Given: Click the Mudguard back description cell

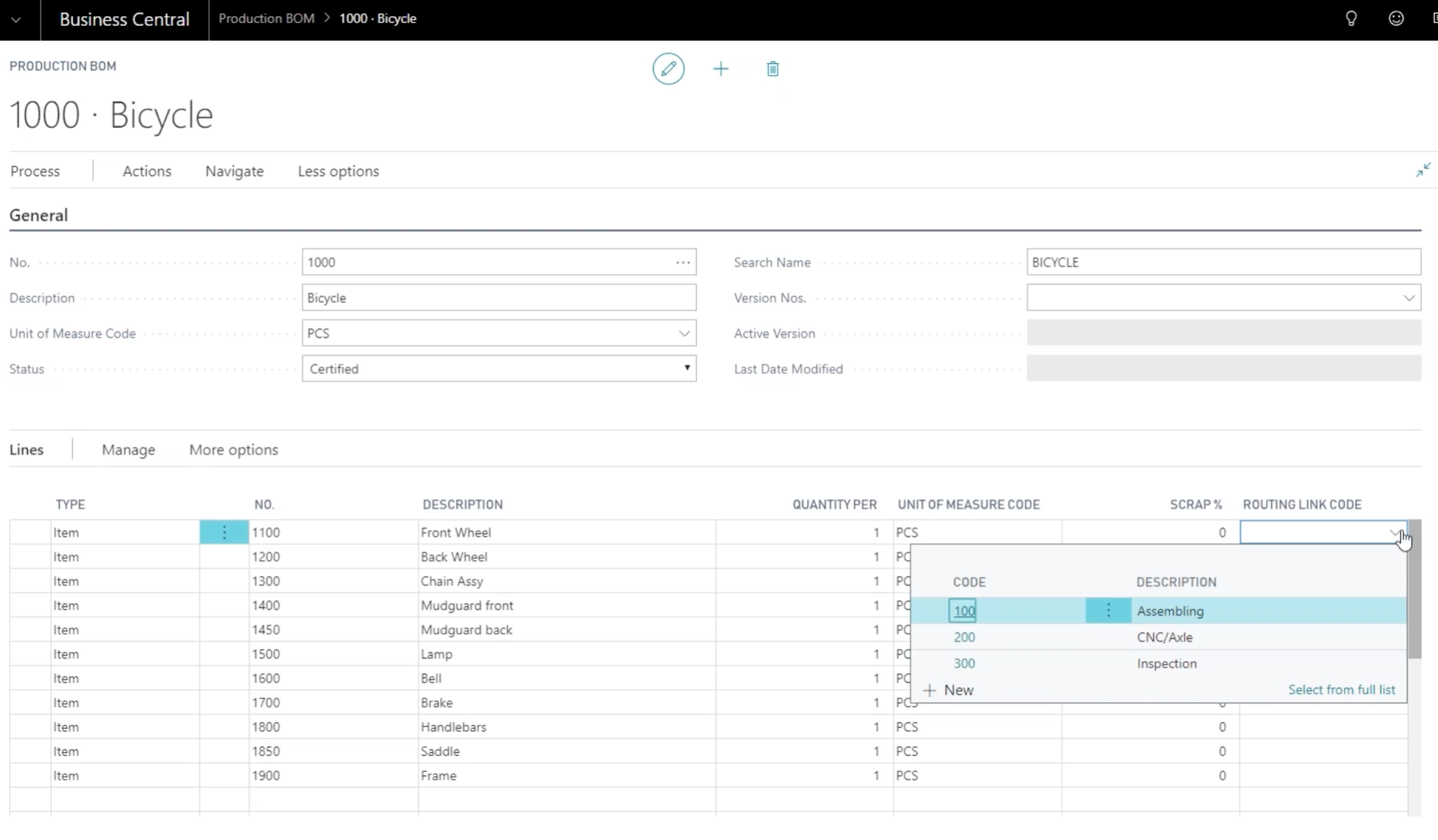Looking at the screenshot, I should tap(567, 629).
